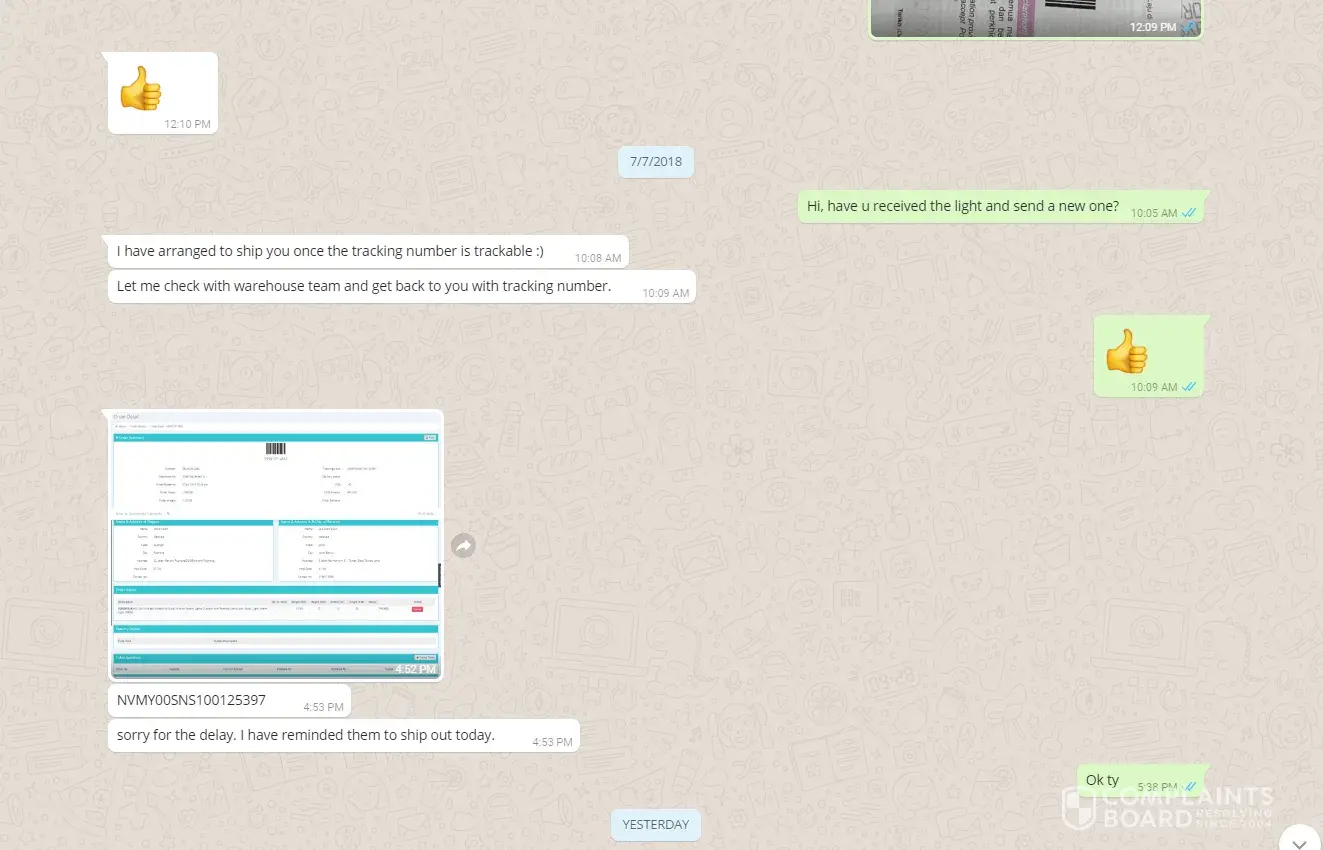The width and height of the screenshot is (1323, 850).
Task: Click 10:09 AM timestamp on warehouse team message
Action: (x=666, y=293)
